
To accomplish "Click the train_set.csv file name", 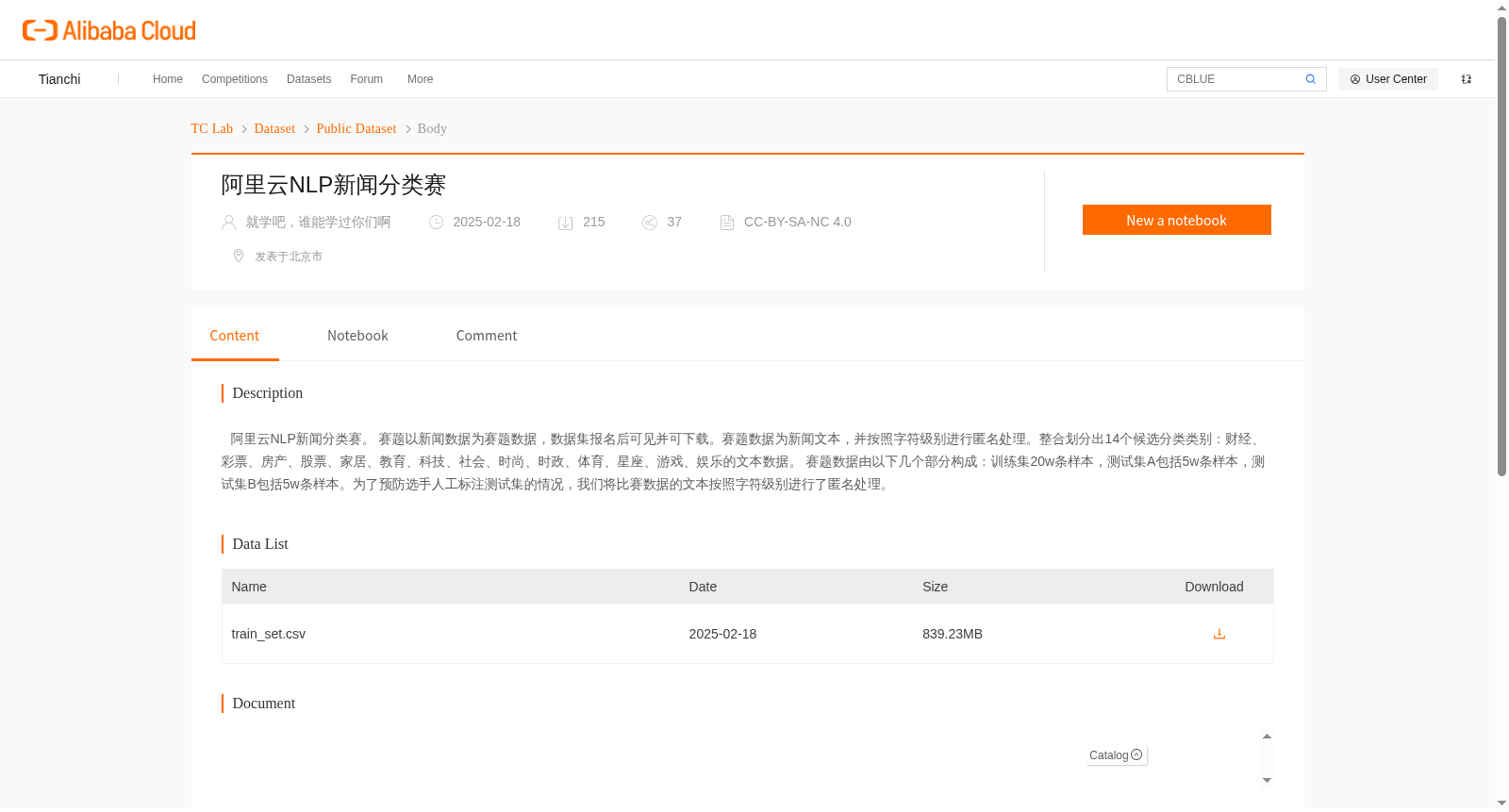I will (269, 634).
